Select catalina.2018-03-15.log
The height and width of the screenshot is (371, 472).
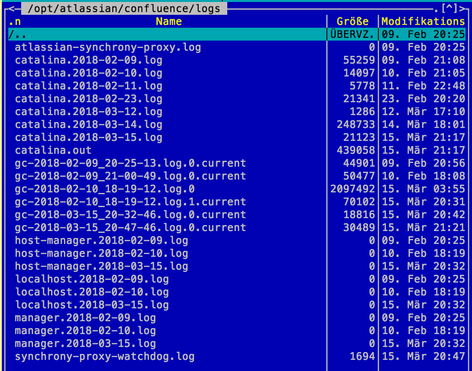click(x=89, y=138)
